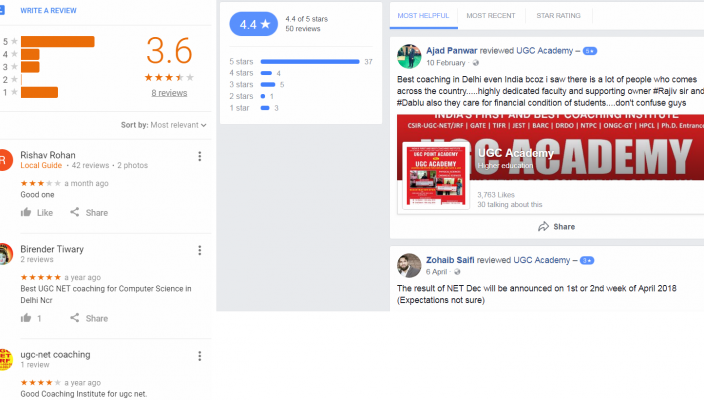
Task: Click Local Guide label under Rishav Rohan
Action: tap(41, 165)
